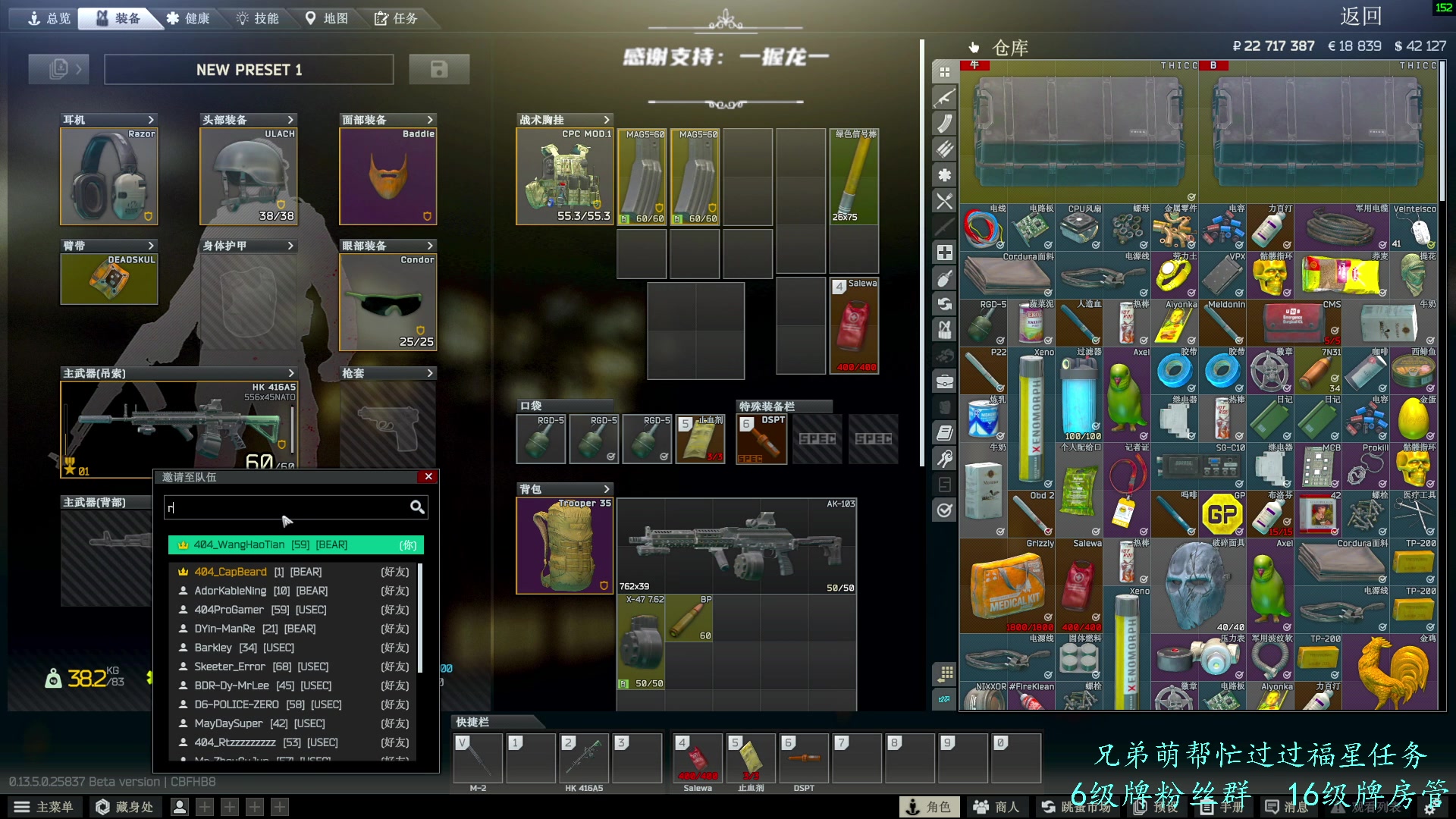Viewport: 1456px width, 819px height.
Task: Select friend Skeeter_Error in invite list
Action: pyautogui.click(x=294, y=667)
